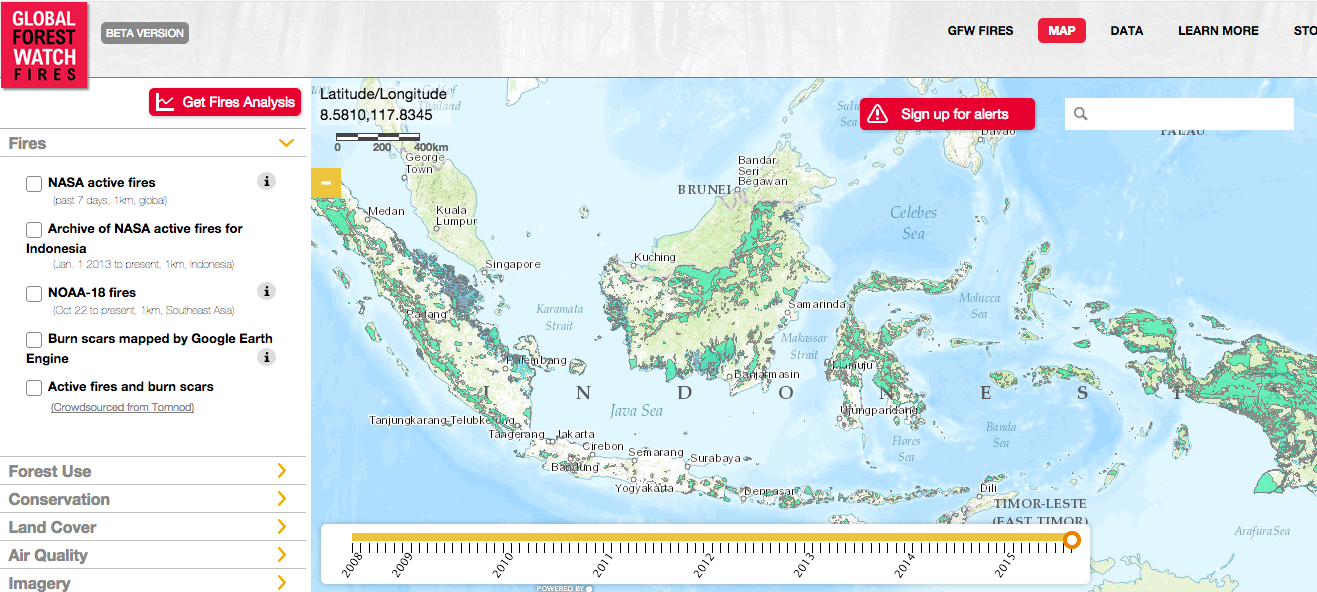The image size is (1317, 592).
Task: Click Singapore label on the map
Action: click(x=512, y=265)
